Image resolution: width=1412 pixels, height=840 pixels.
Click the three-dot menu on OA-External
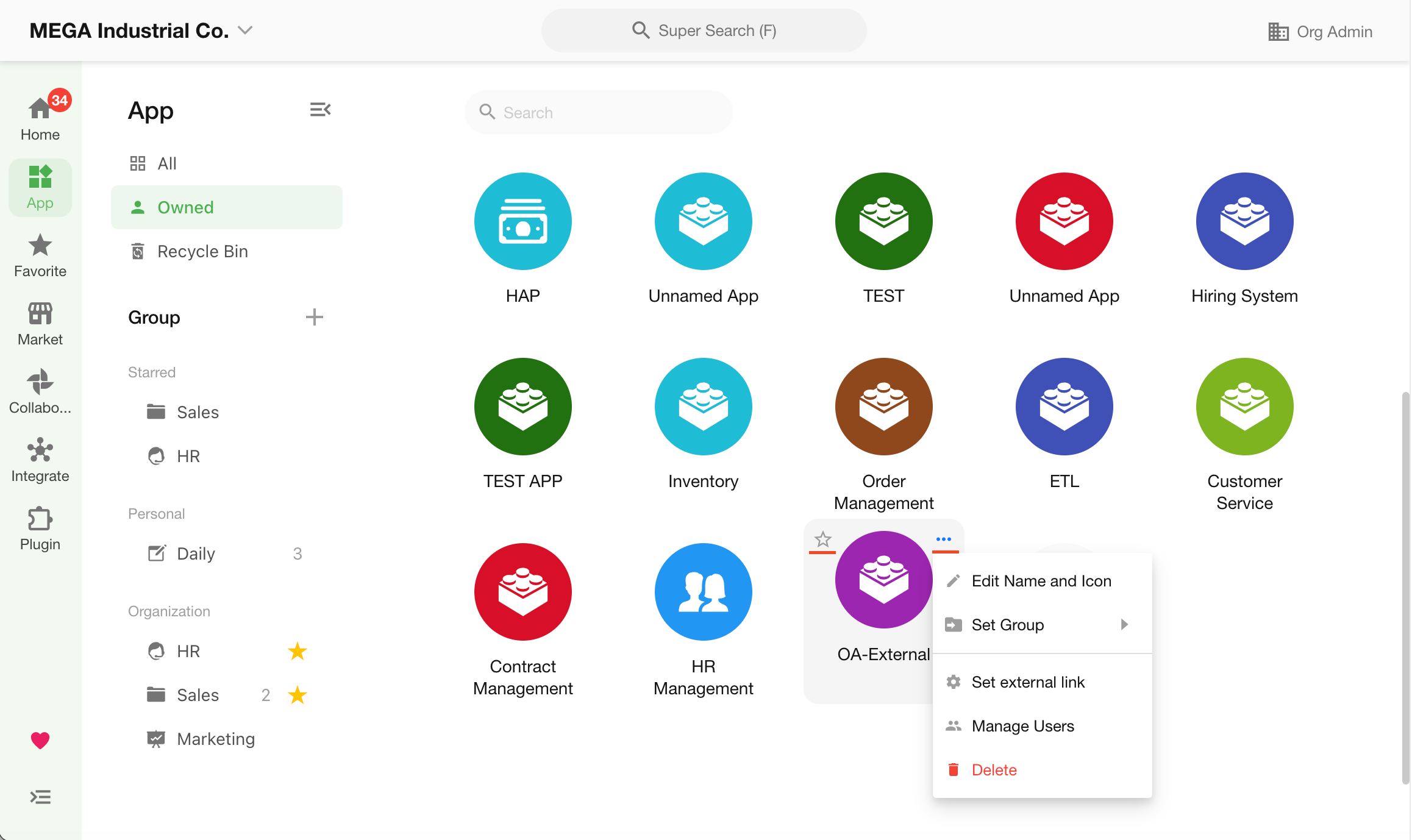(943, 539)
